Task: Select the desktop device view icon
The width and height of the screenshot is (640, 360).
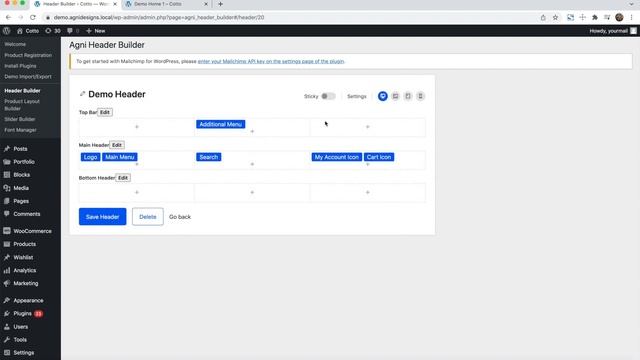Action: (x=382, y=96)
